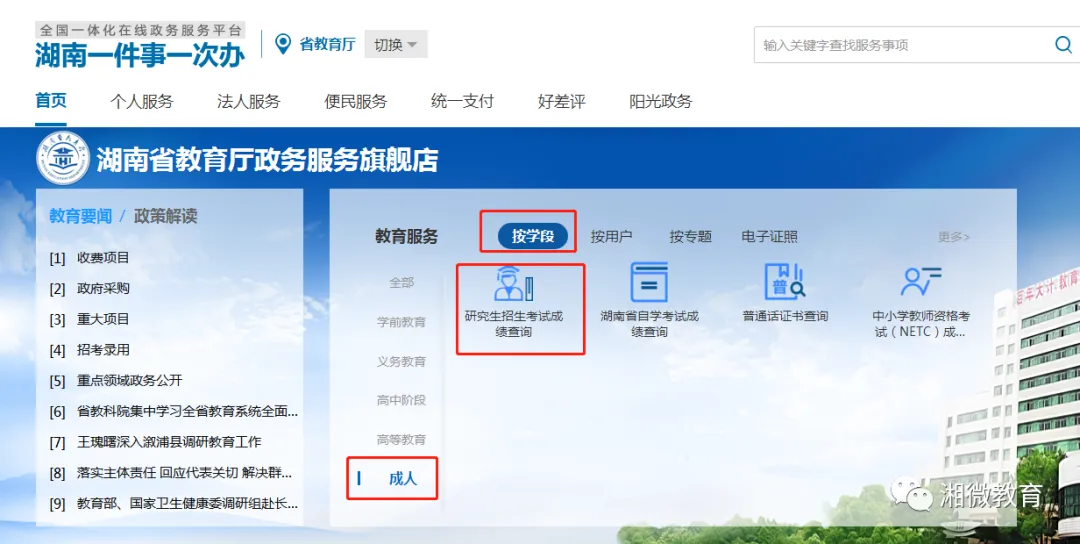Viewport: 1080px width, 544px height.
Task: Select 义务教育 in stage sidebar
Action: tap(402, 362)
